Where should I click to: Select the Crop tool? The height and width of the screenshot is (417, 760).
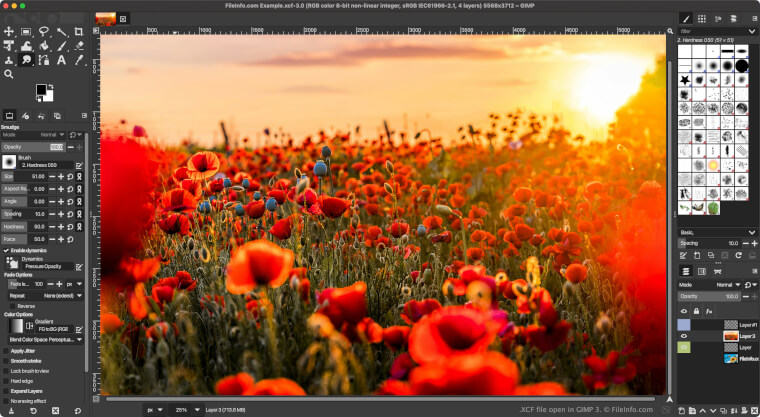tap(78, 32)
